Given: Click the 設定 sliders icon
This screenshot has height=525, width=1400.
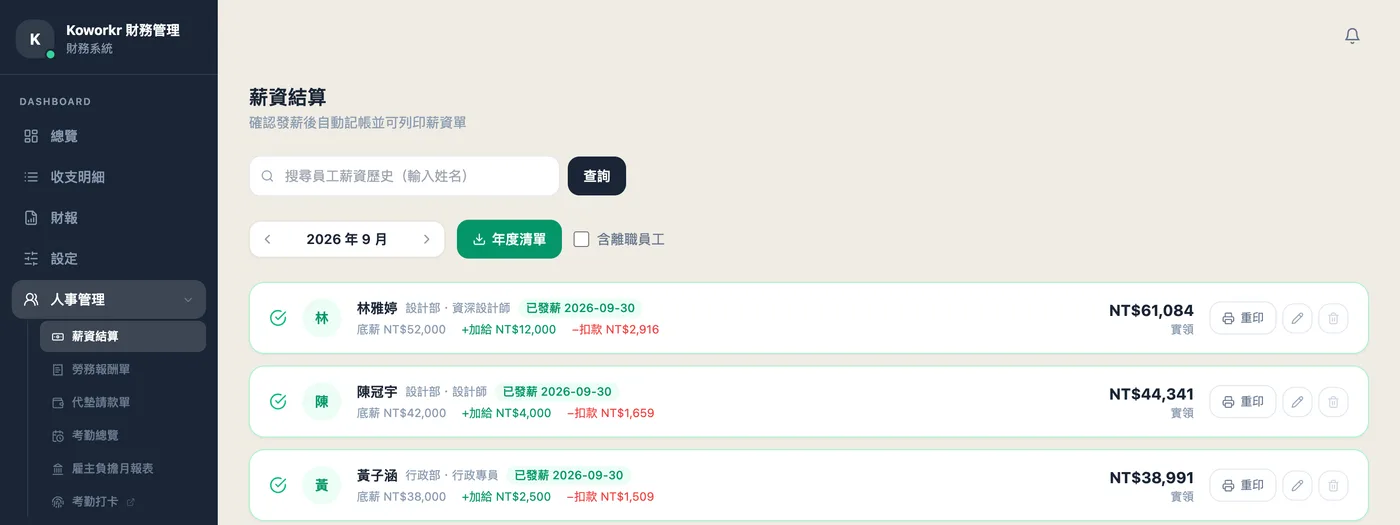Looking at the screenshot, I should coord(31,258).
